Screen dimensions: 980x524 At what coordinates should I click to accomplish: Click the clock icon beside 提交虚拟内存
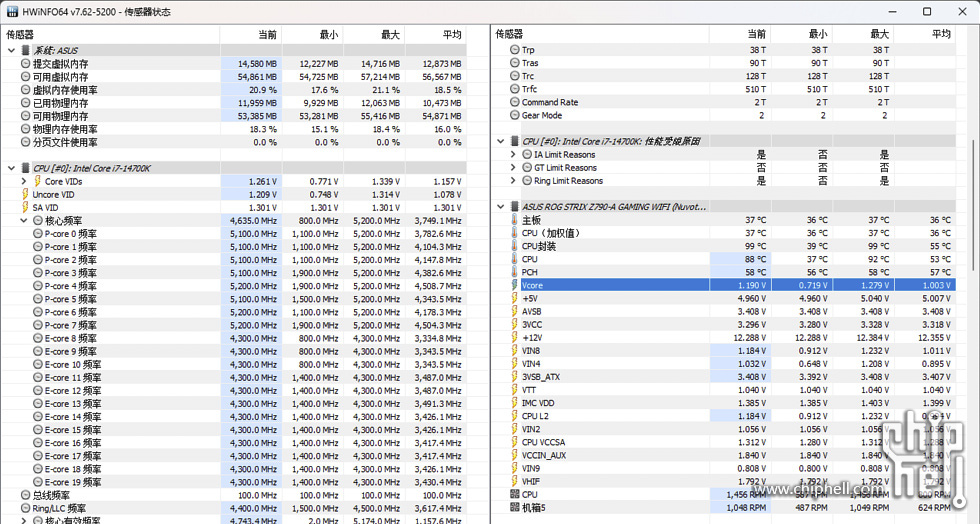(26, 64)
